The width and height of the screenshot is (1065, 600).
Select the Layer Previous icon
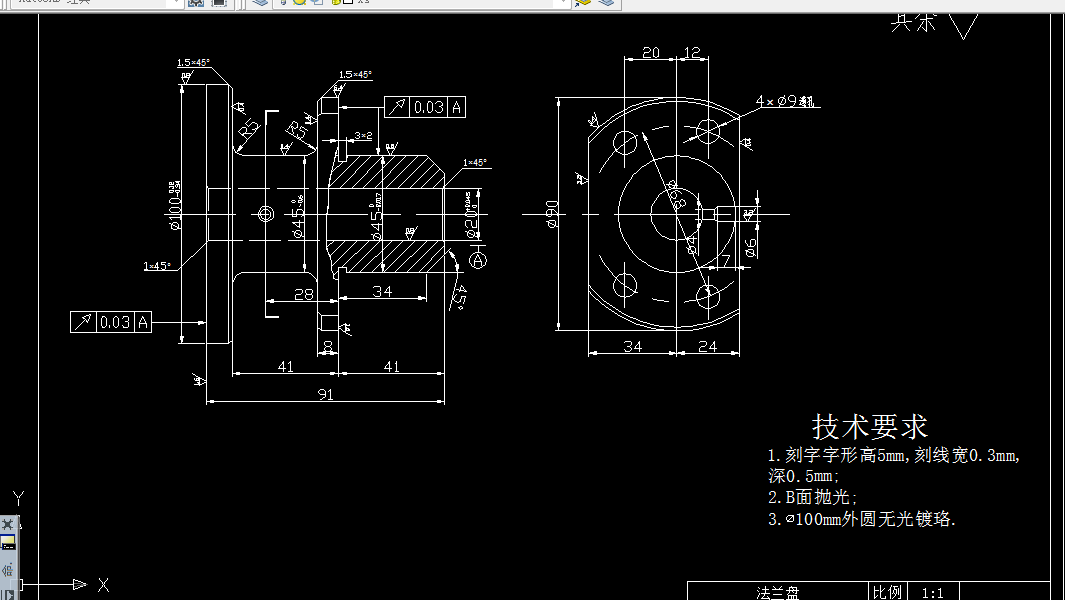pyautogui.click(x=605, y=5)
